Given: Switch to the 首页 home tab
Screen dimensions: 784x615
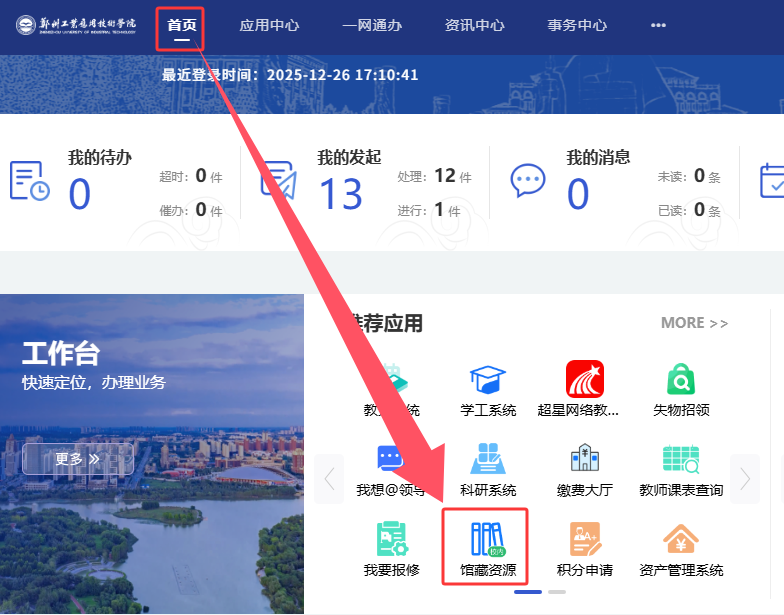Looking at the screenshot, I should (x=182, y=25).
